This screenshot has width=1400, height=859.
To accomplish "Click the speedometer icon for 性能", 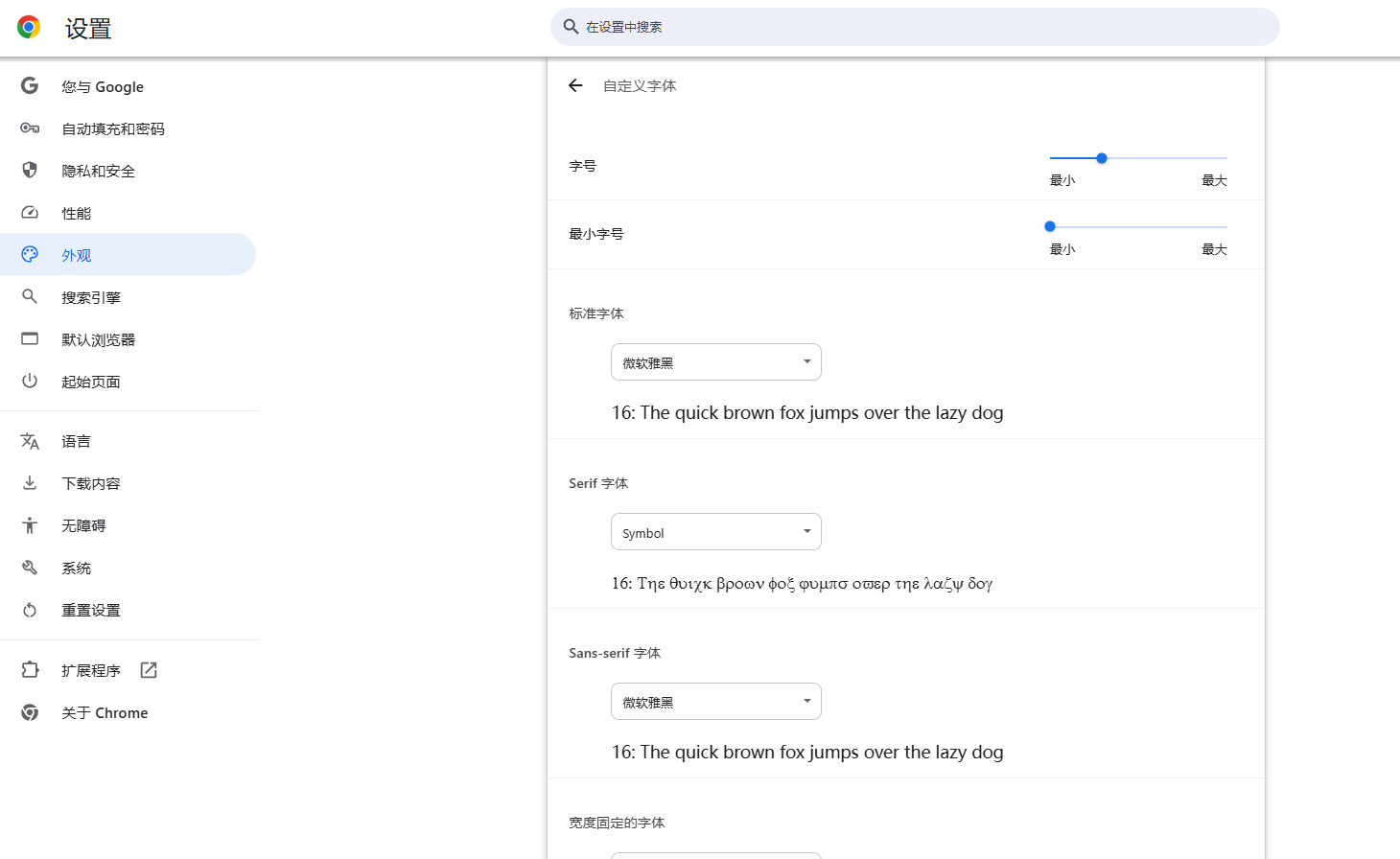I will point(30,212).
